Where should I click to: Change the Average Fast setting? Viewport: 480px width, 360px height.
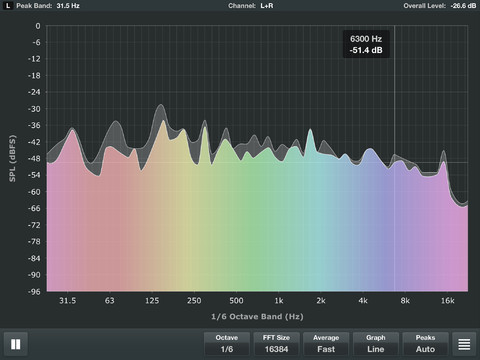tap(326, 344)
